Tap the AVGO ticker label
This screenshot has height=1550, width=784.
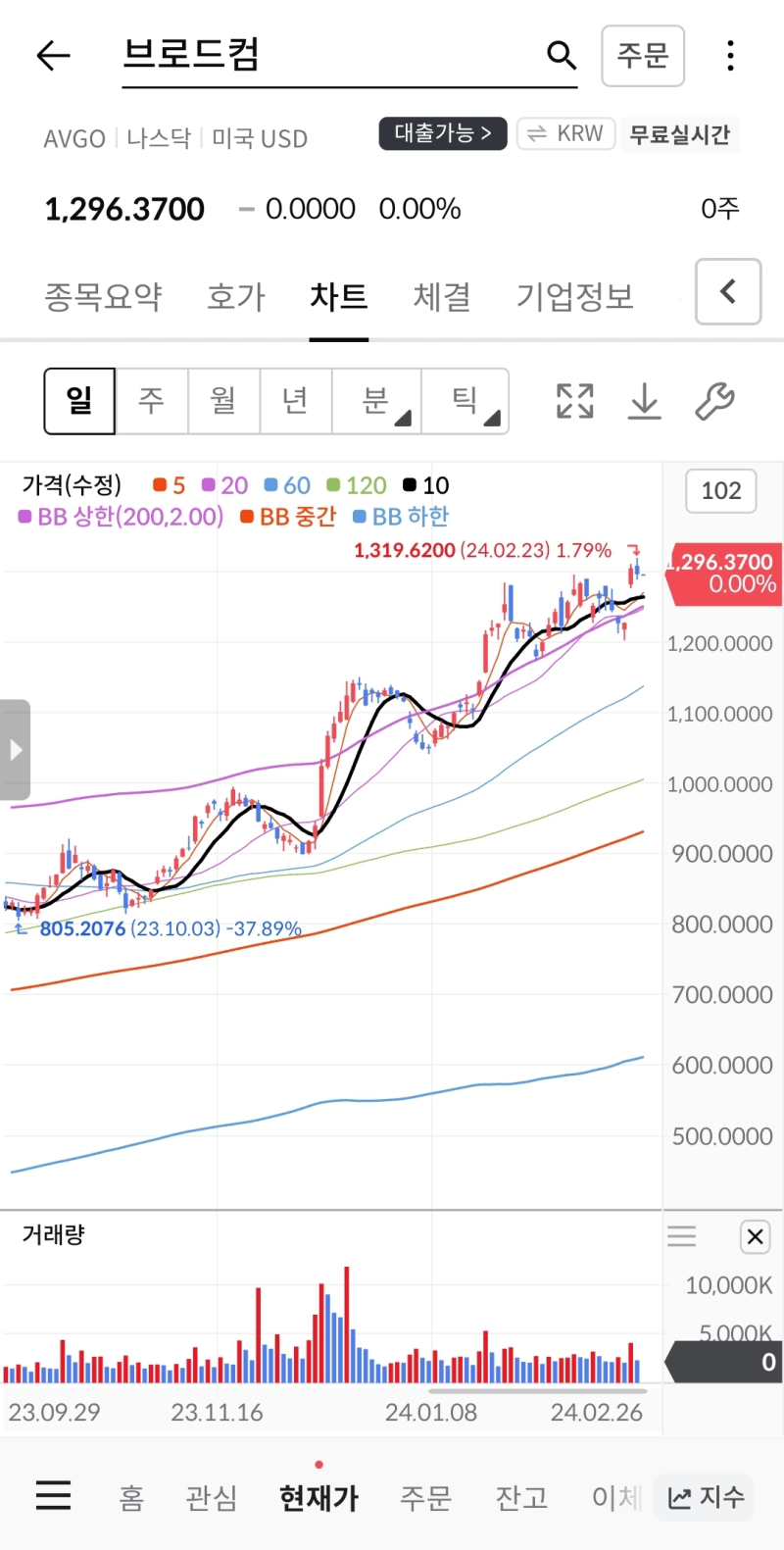74,139
